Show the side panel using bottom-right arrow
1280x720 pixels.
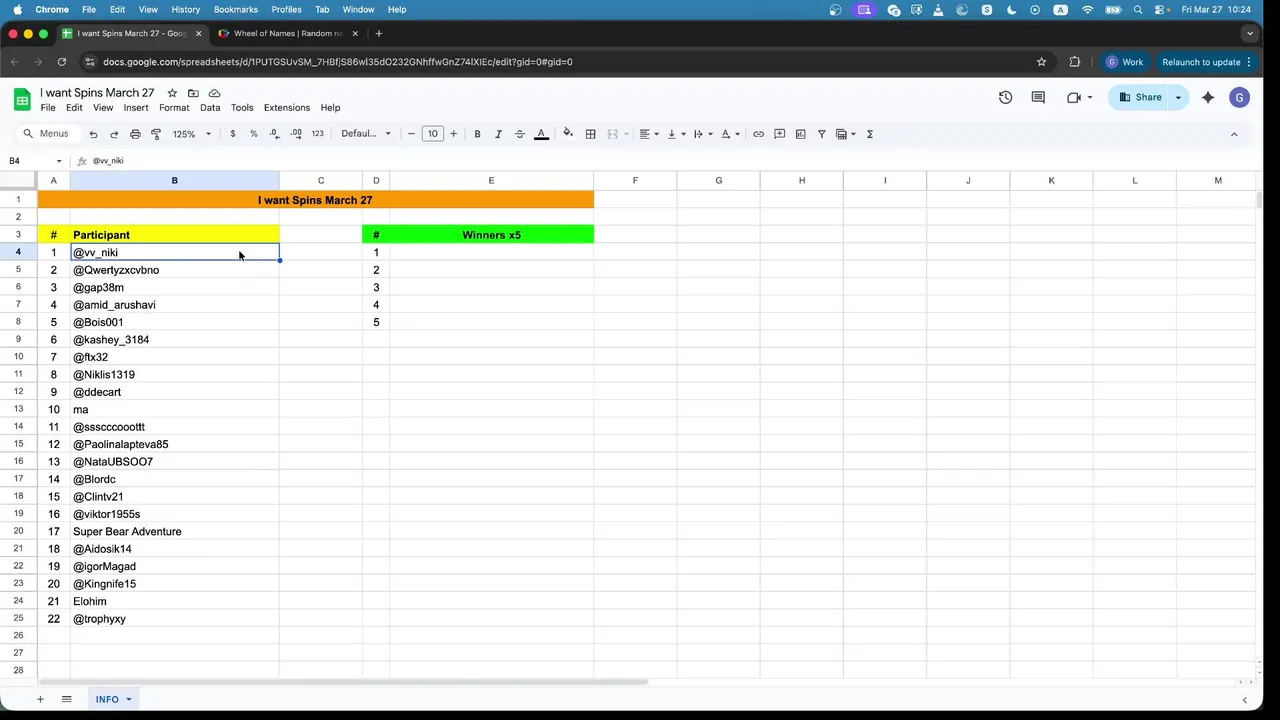click(x=1244, y=700)
